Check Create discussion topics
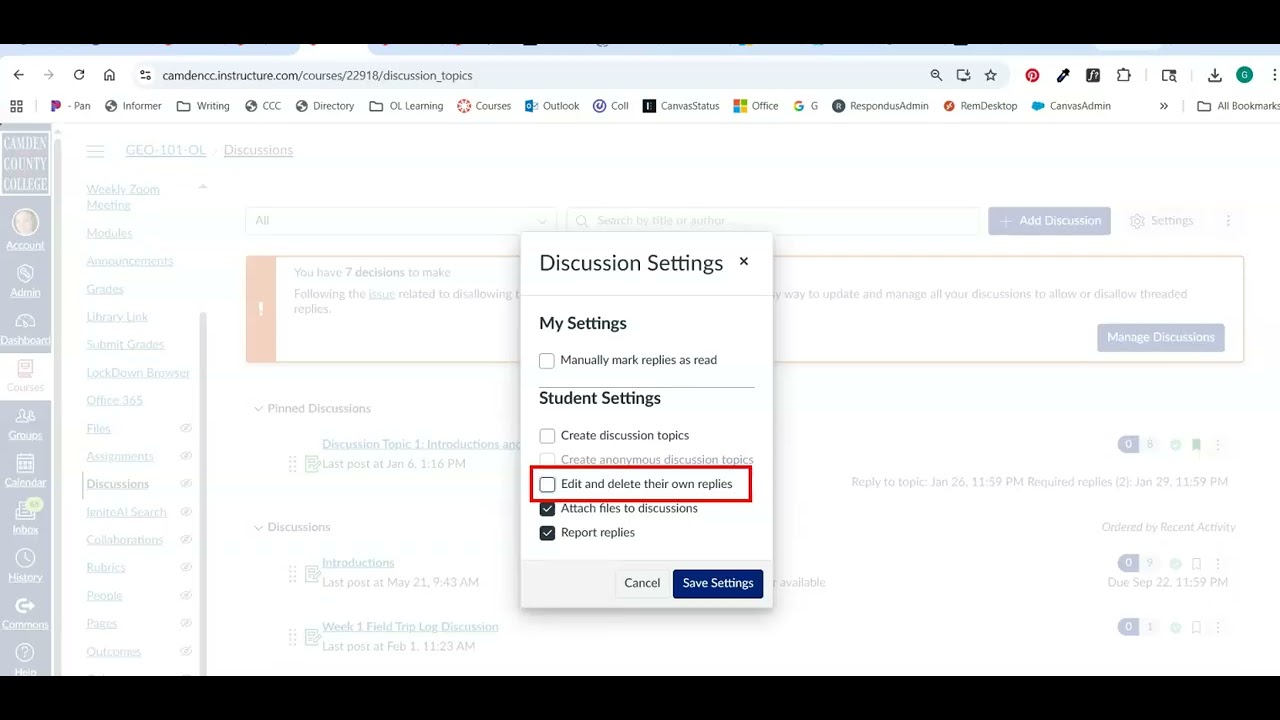Viewport: 1280px width, 720px height. (547, 436)
